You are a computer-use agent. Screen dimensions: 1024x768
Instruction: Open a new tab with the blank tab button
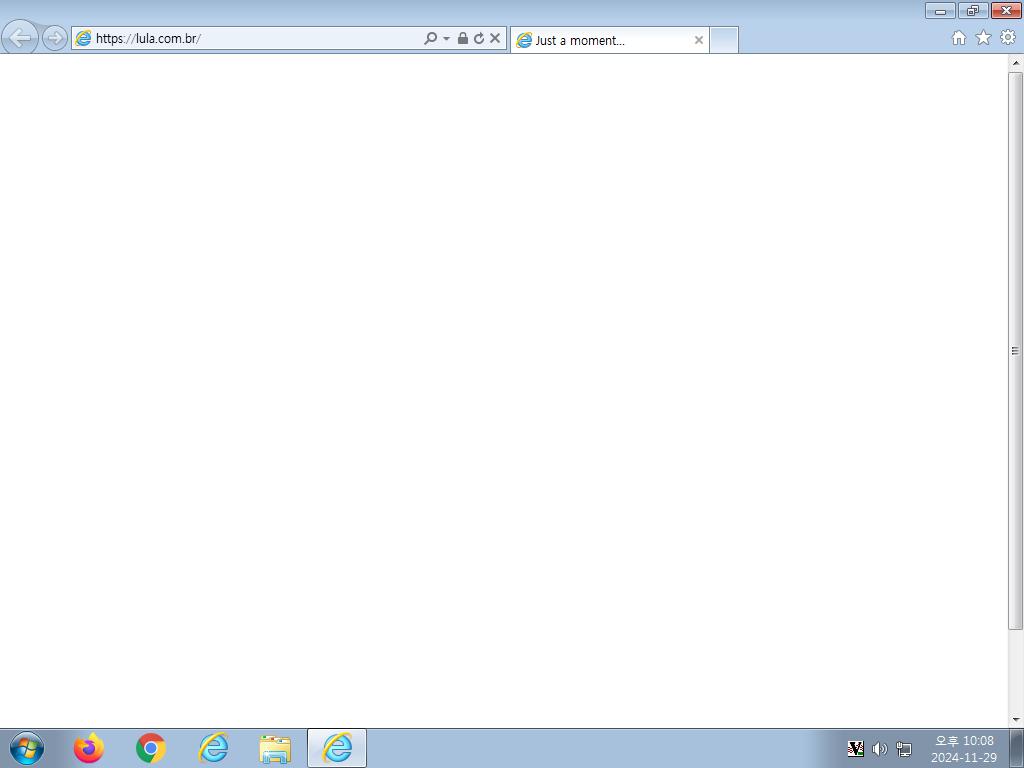[x=724, y=40]
